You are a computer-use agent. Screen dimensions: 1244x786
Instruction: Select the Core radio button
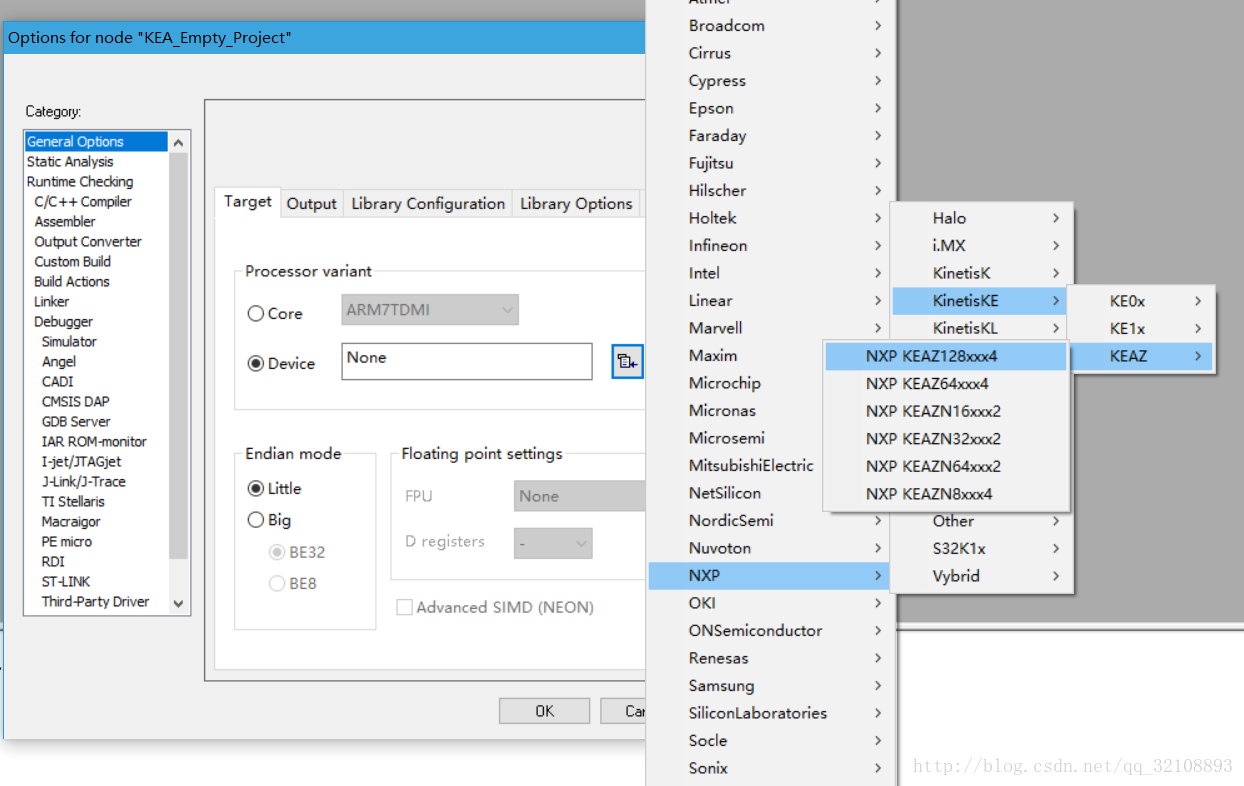(x=256, y=314)
